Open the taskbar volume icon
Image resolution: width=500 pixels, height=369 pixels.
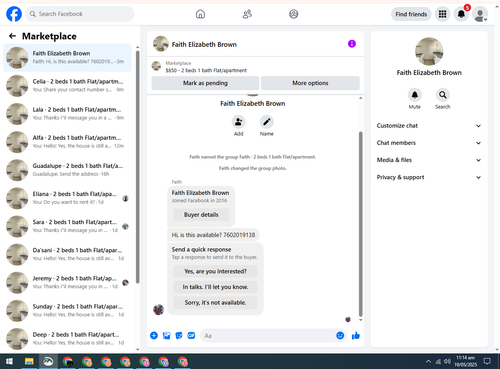click(447, 361)
